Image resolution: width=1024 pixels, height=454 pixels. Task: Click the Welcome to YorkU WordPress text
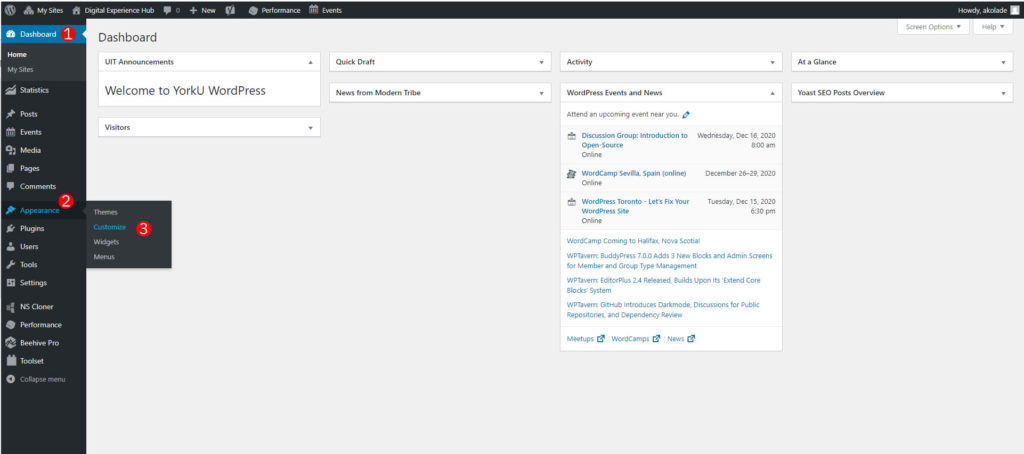pos(185,91)
